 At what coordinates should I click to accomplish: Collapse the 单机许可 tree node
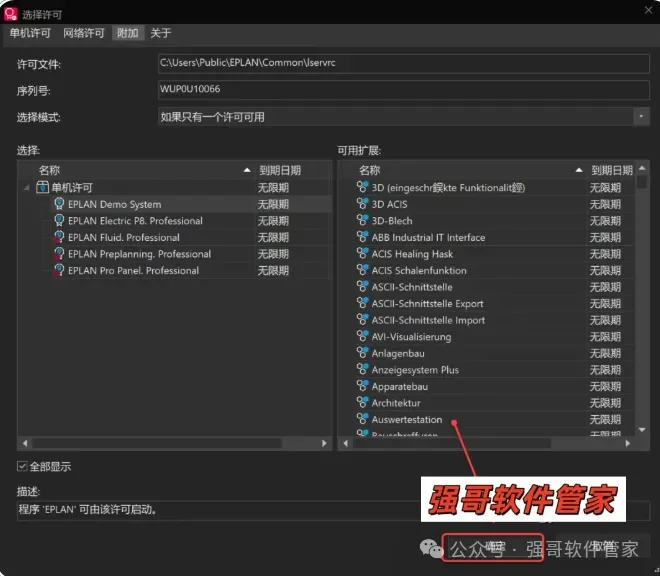(x=27, y=188)
